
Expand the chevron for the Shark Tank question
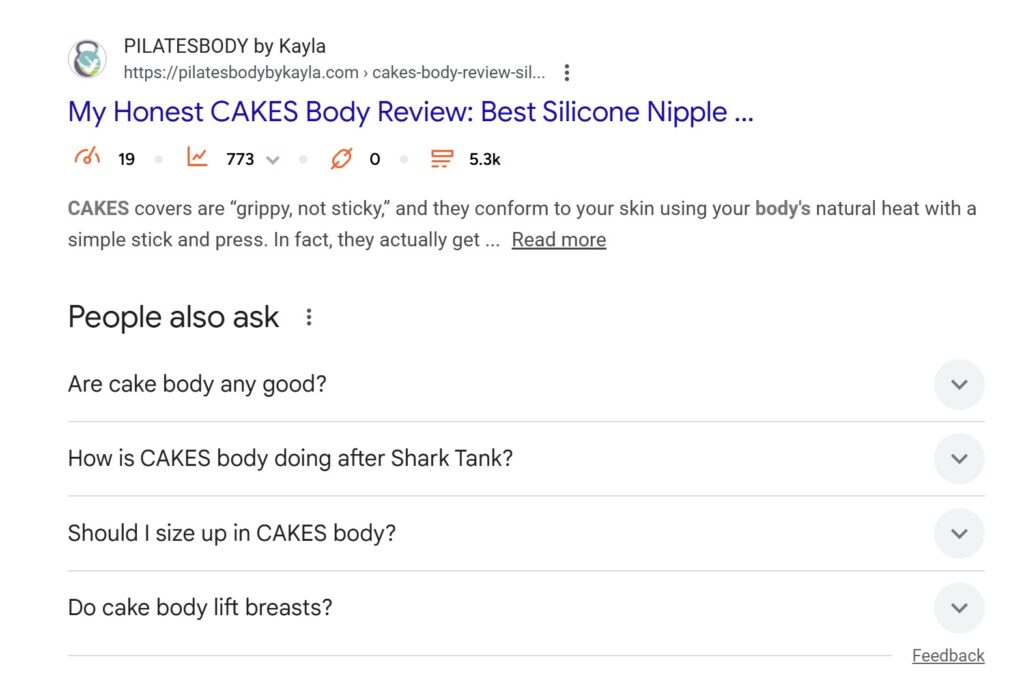[959, 459]
